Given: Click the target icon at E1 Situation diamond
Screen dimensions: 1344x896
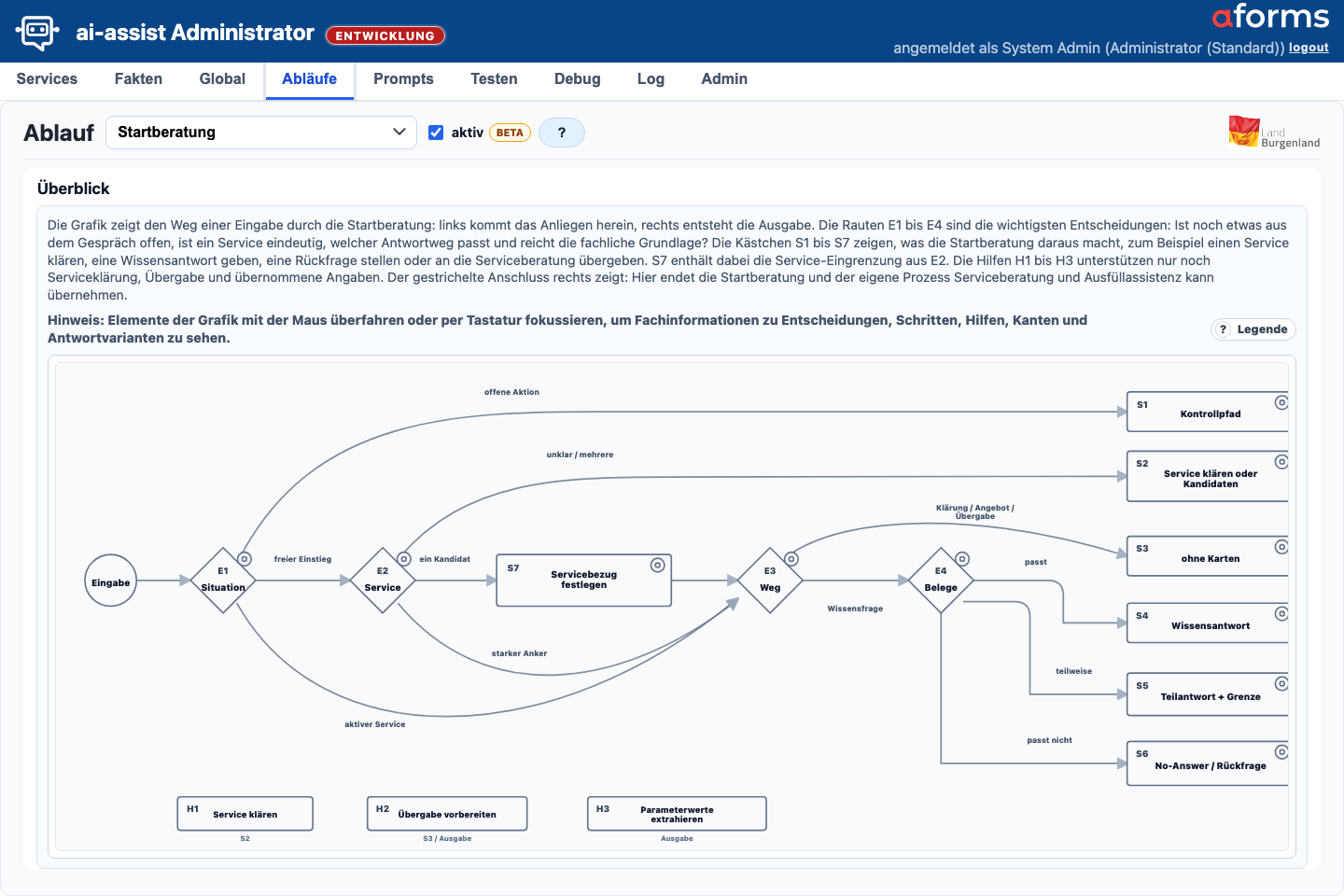Looking at the screenshot, I should (x=245, y=559).
